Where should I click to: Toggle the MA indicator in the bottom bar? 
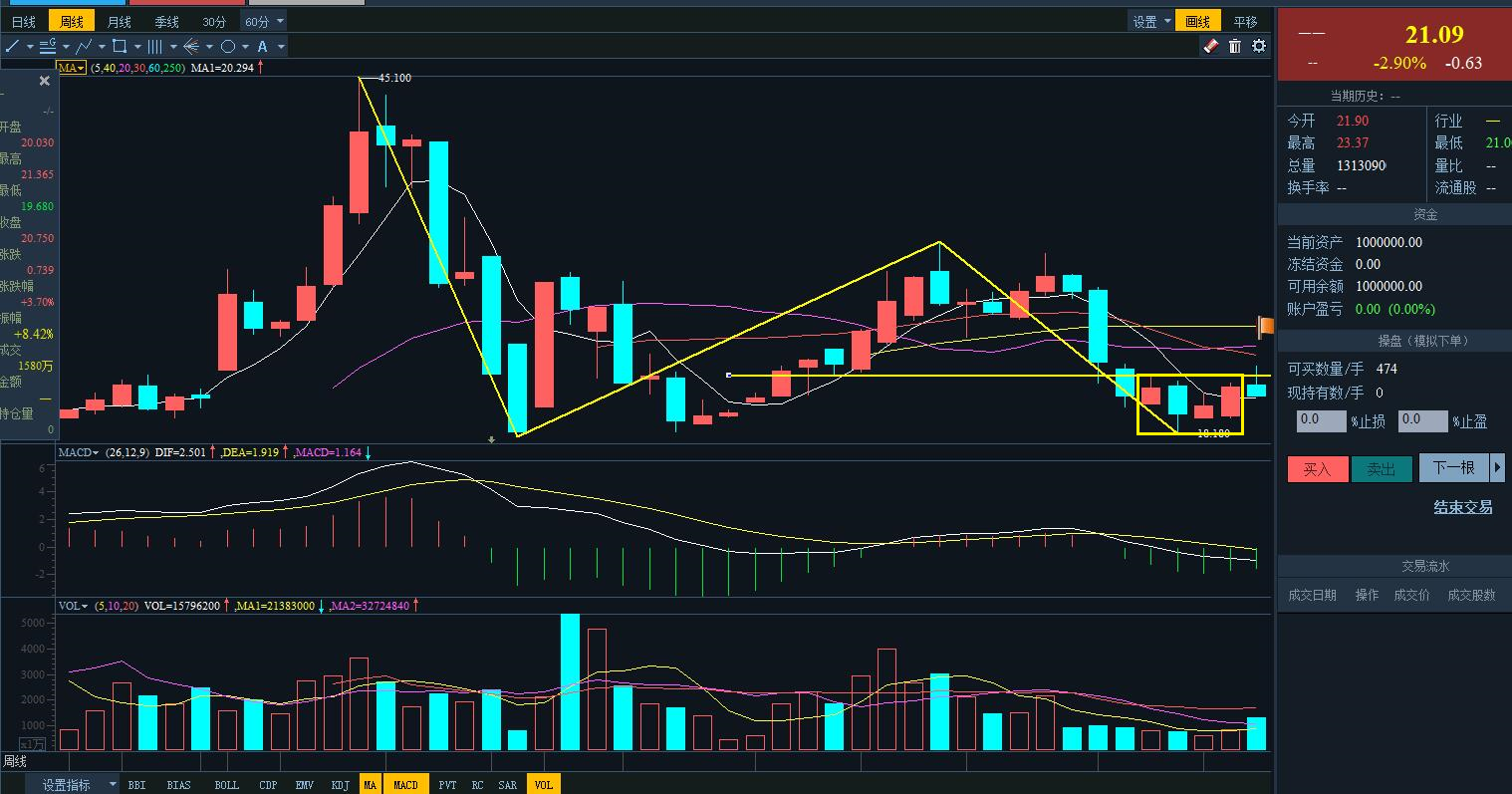pyautogui.click(x=371, y=785)
